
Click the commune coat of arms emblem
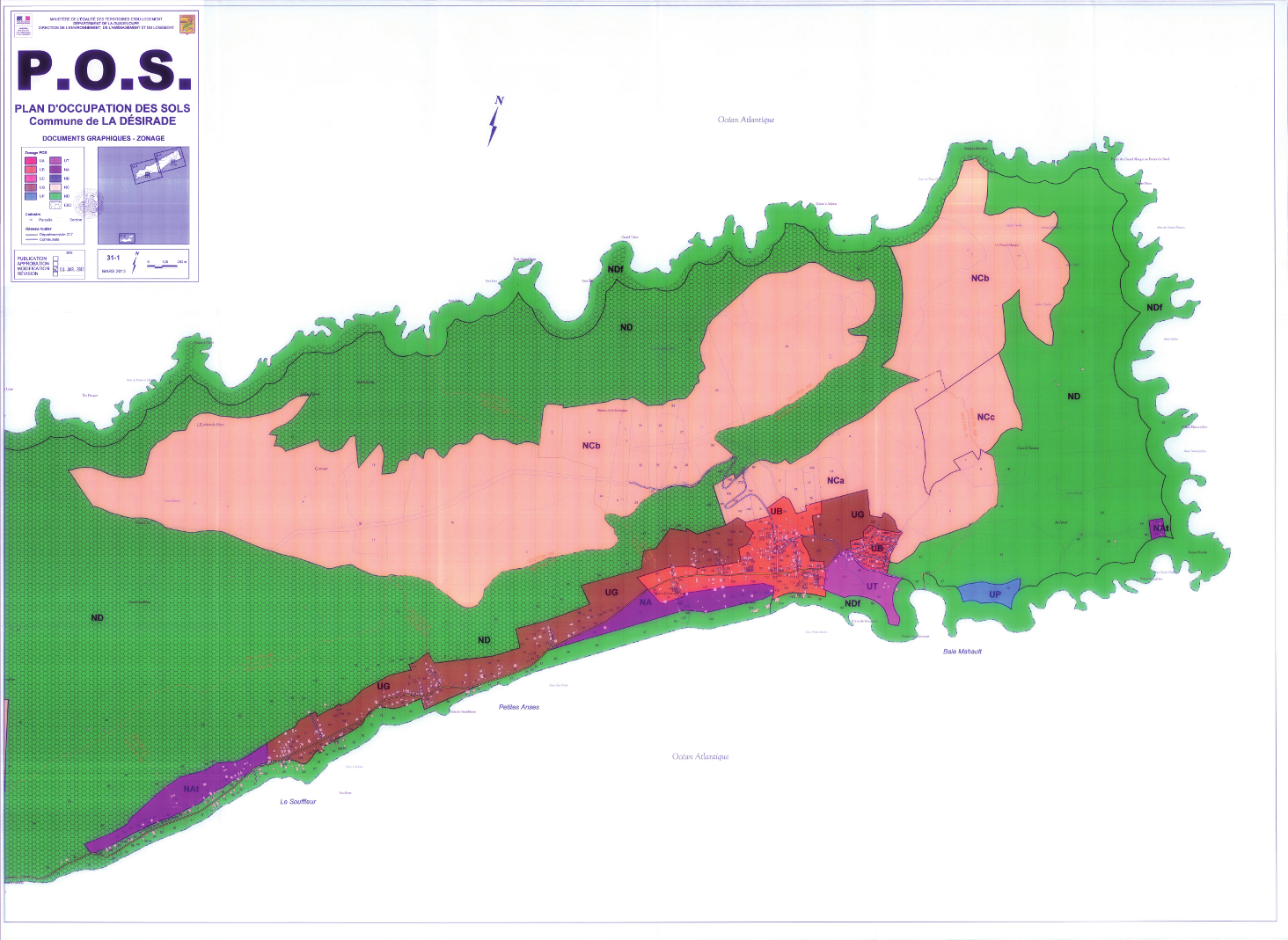click(x=187, y=25)
